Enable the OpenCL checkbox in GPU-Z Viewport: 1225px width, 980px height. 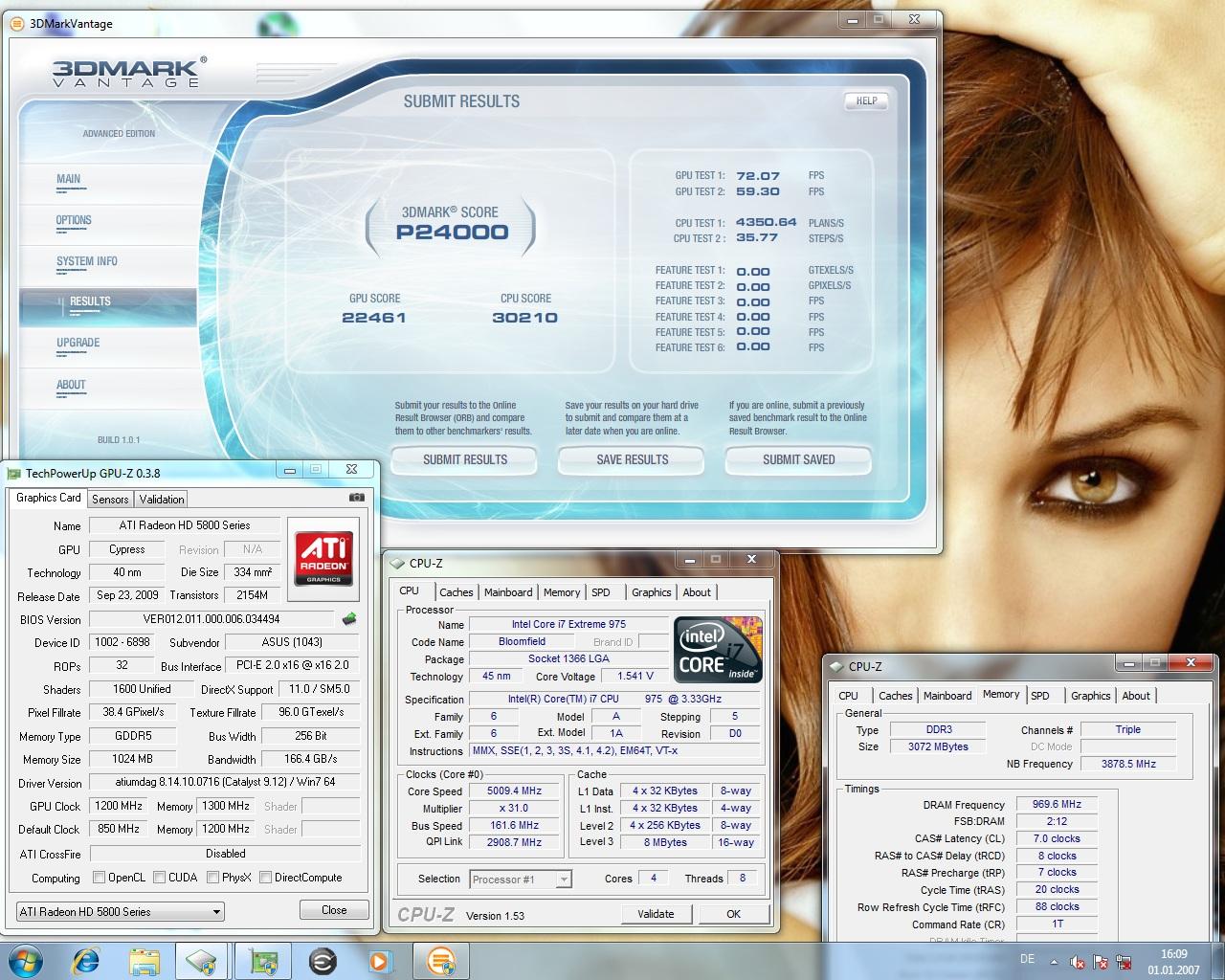coord(99,878)
